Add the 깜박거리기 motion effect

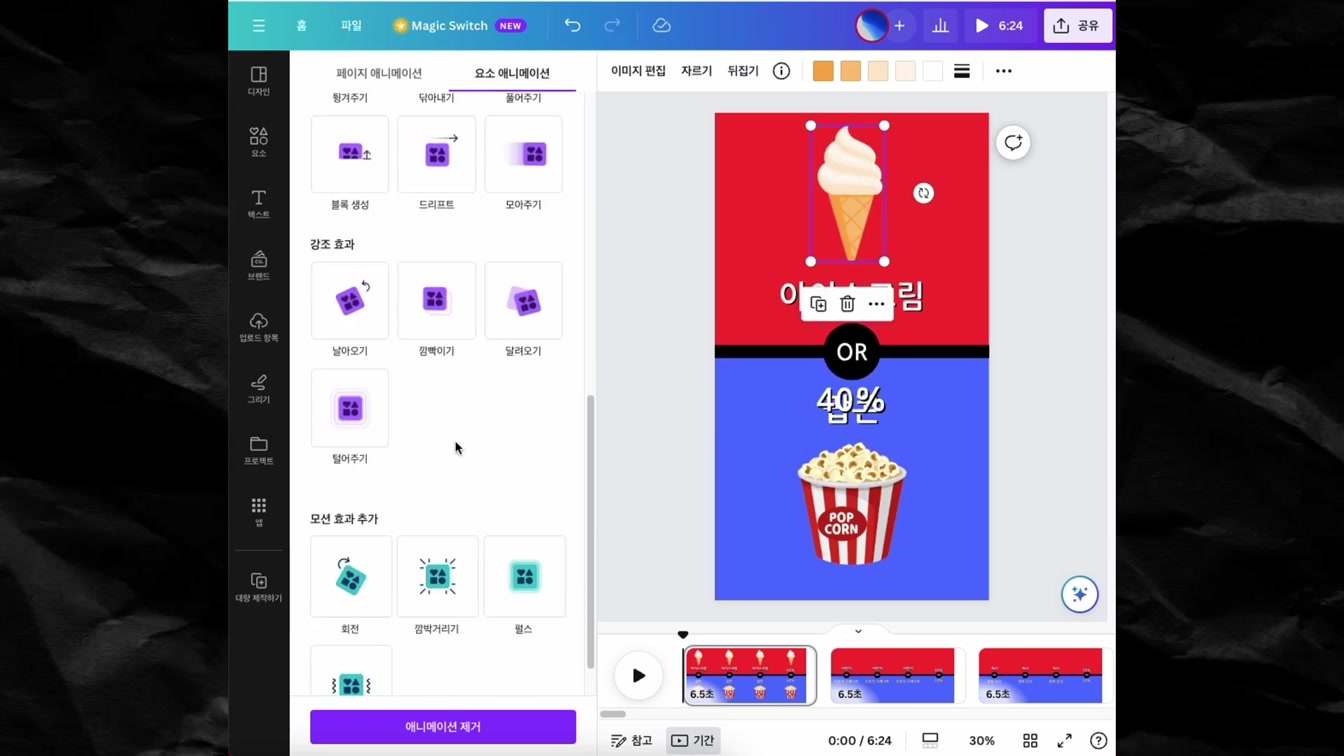[437, 576]
